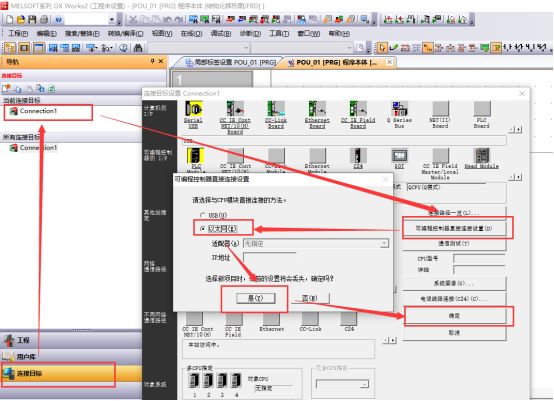Image resolution: width=554 pixels, height=401 pixels.
Task: Click the 否(N) No button
Action: tap(310, 298)
